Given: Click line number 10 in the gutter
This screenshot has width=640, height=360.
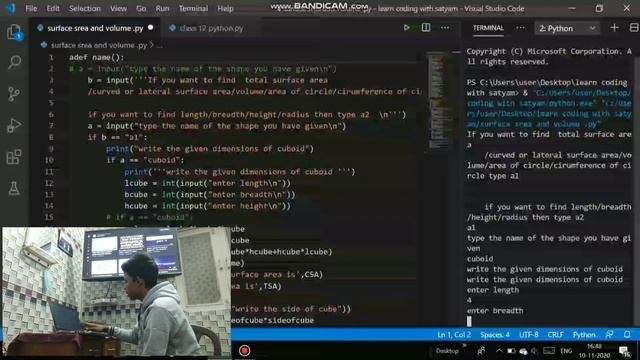Looking at the screenshot, I should 49,160.
